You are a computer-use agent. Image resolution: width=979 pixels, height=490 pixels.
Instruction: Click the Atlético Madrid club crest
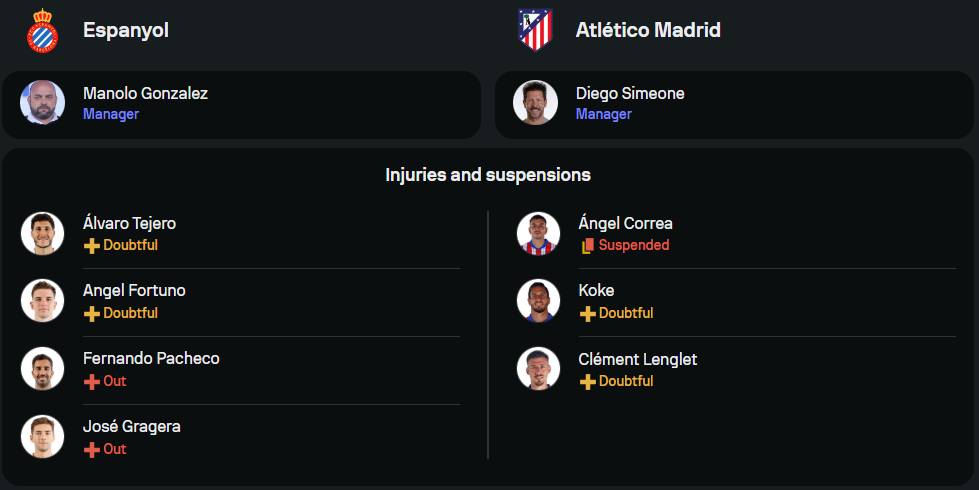click(535, 30)
